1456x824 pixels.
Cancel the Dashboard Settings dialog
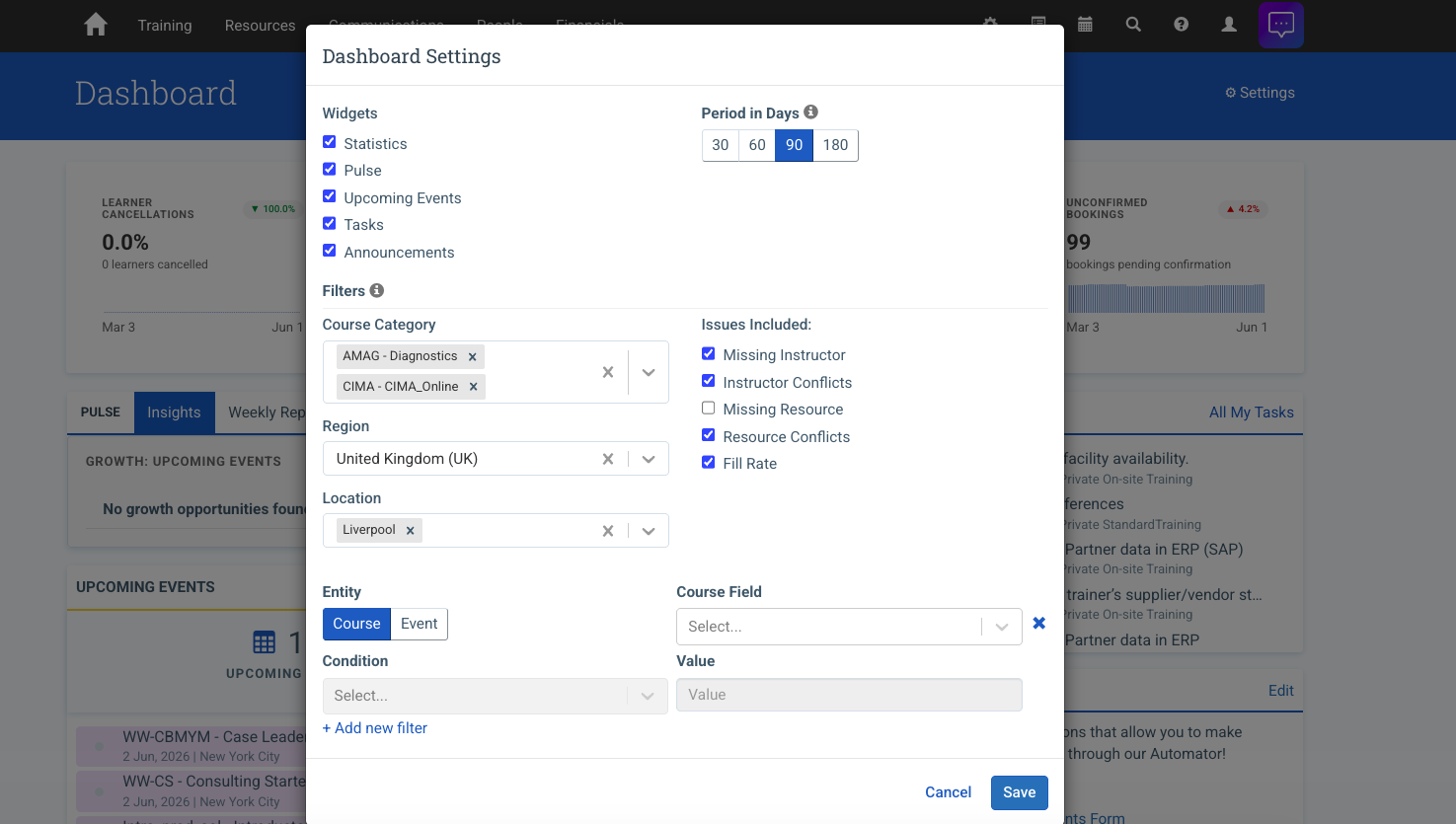(948, 792)
